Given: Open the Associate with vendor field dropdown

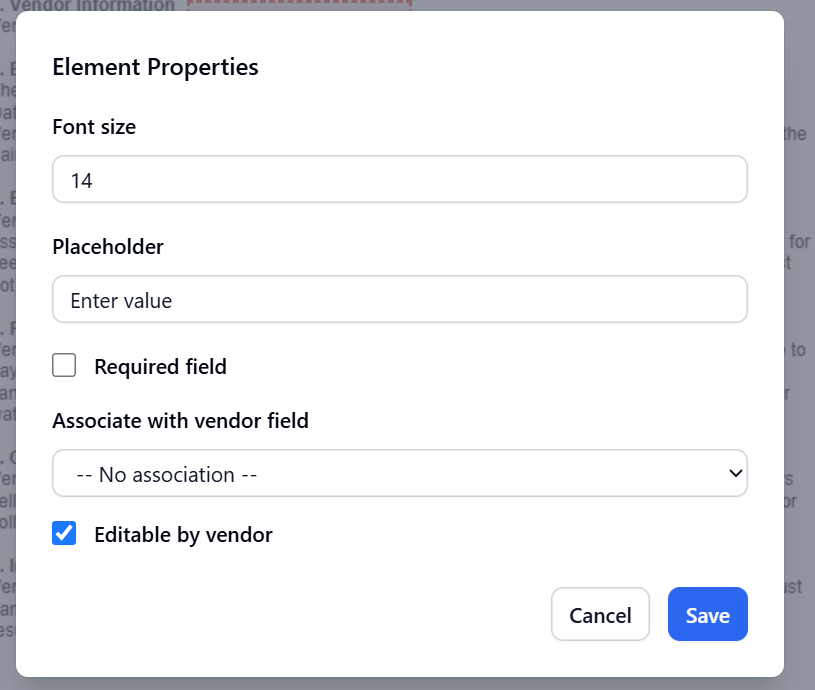Looking at the screenshot, I should [x=400, y=474].
